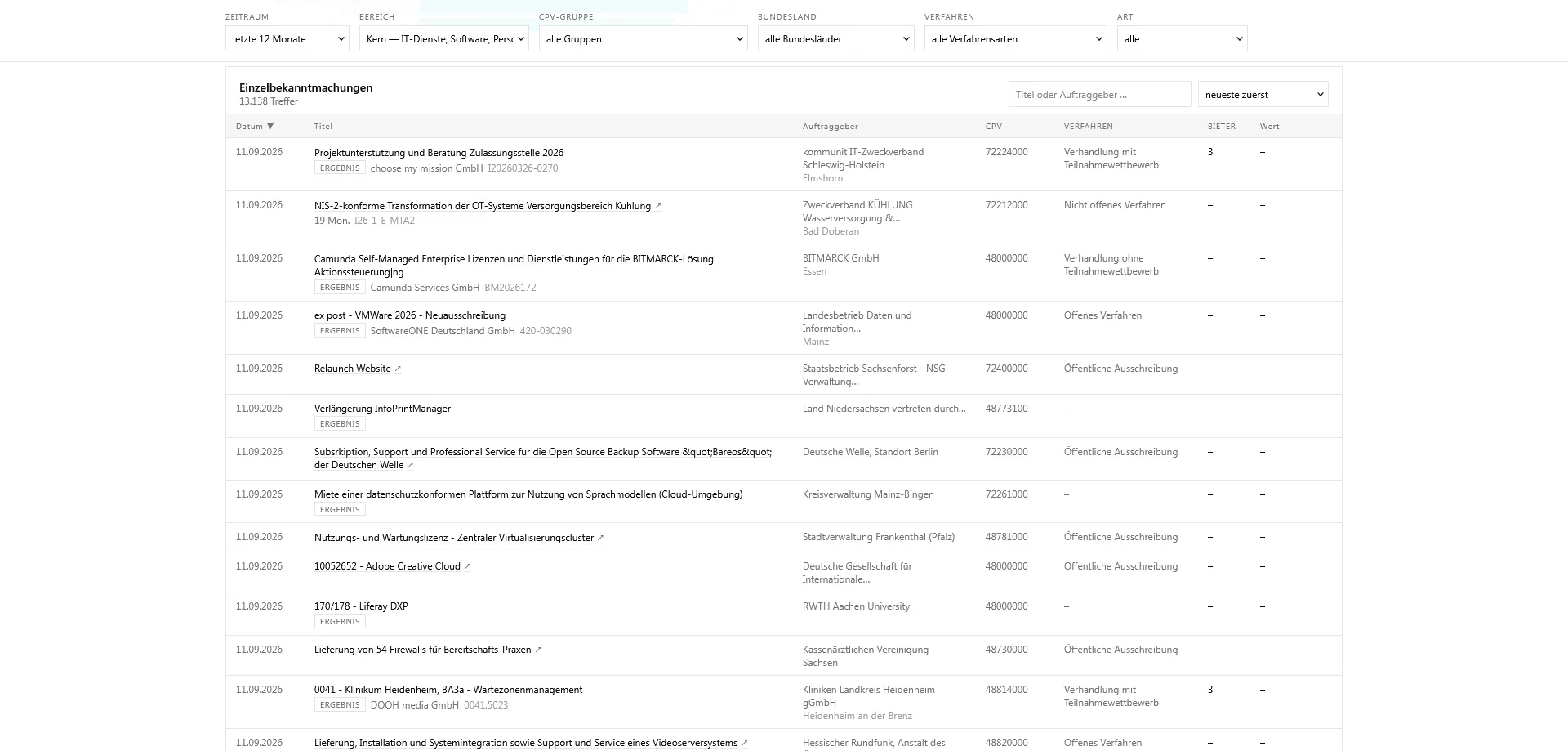Open the Videoserversystems Lieferung notice
Screen dimensions: 1568x751
(x=526, y=743)
